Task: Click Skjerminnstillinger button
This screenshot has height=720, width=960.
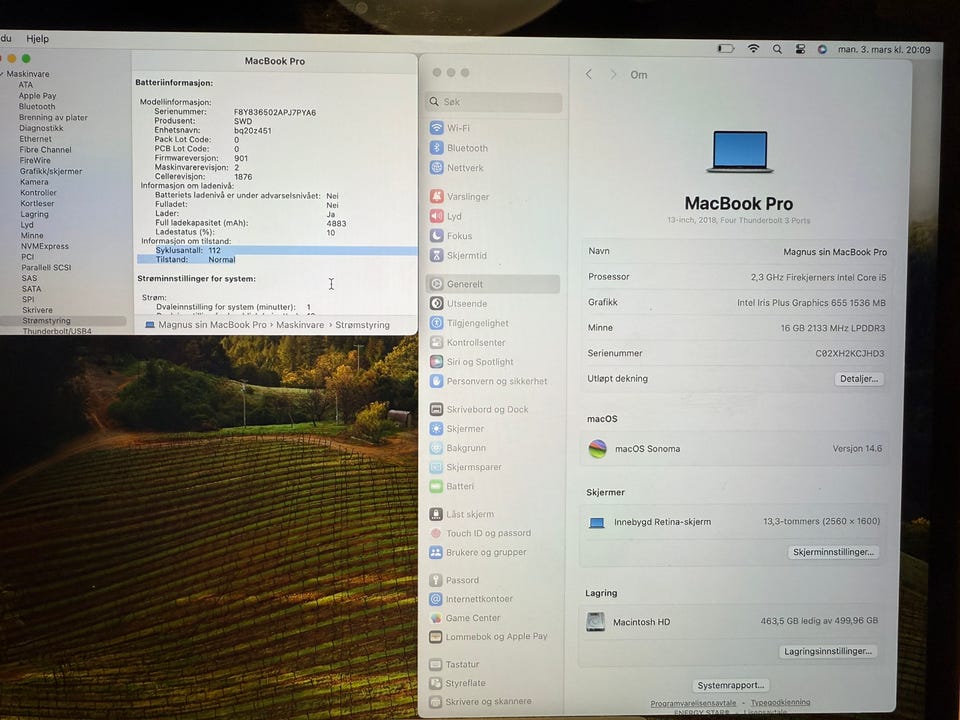Action: pyautogui.click(x=833, y=552)
